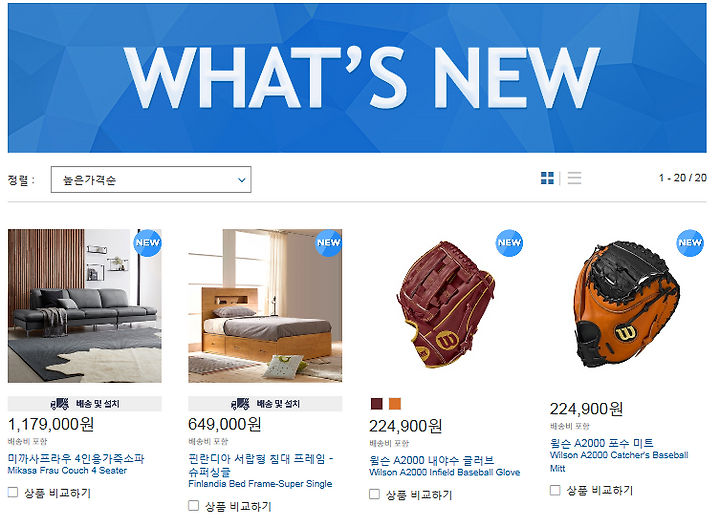Click delivery and installation icon under couch
Image resolution: width=720 pixels, height=526 pixels.
(x=59, y=404)
